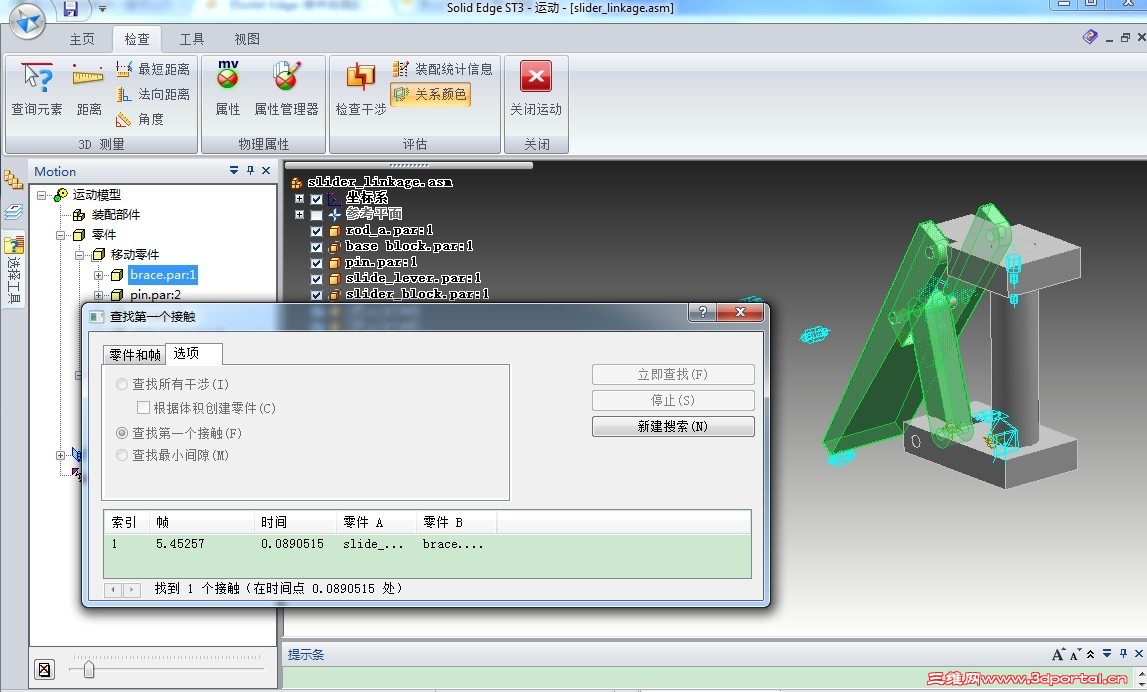The image size is (1147, 692).
Task: Expand the coordinate system (坐标系) node
Action: click(299, 199)
